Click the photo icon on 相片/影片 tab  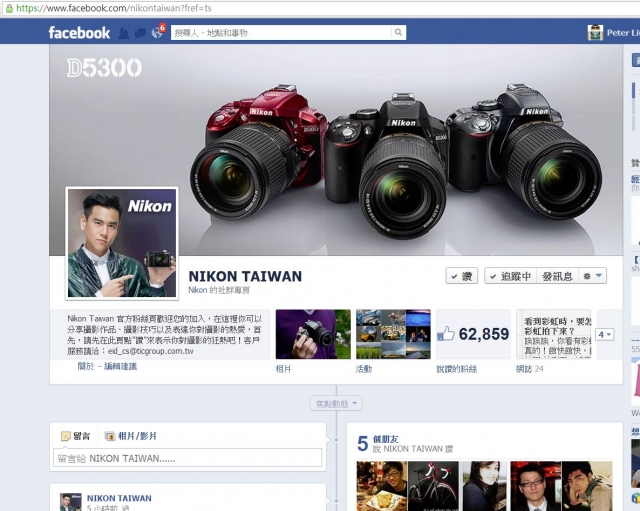tap(110, 436)
